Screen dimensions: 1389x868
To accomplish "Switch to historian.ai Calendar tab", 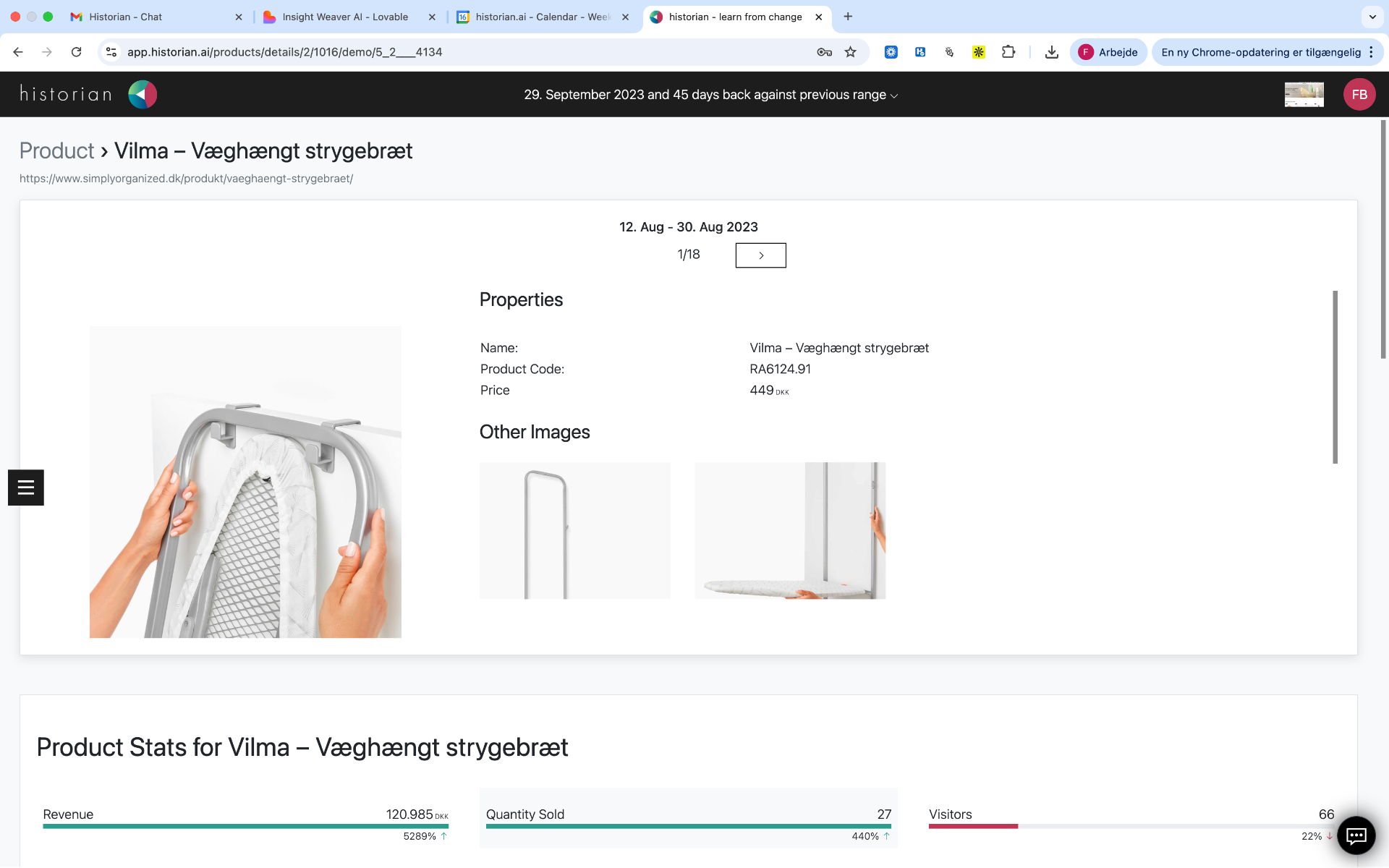I will tap(543, 17).
